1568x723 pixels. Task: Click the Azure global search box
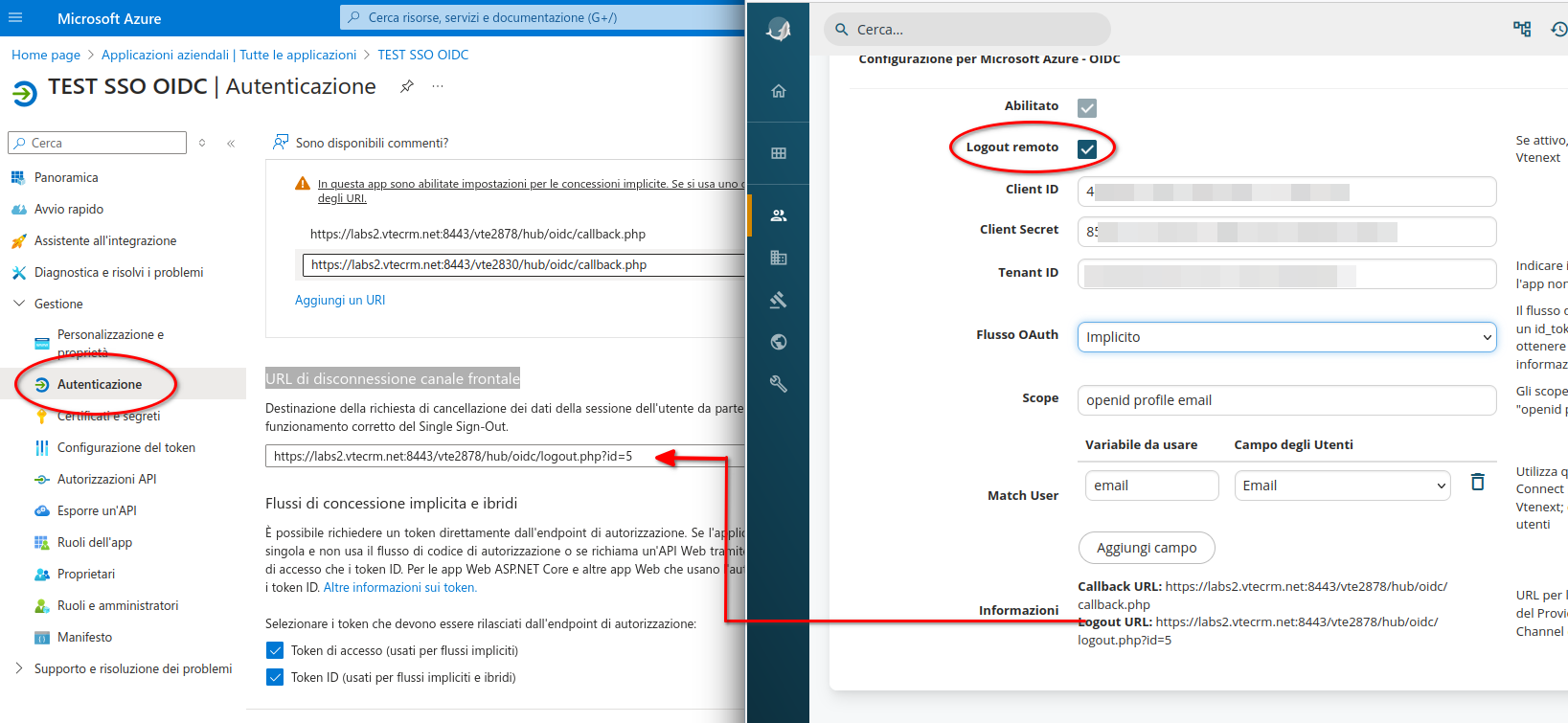pyautogui.click(x=542, y=17)
